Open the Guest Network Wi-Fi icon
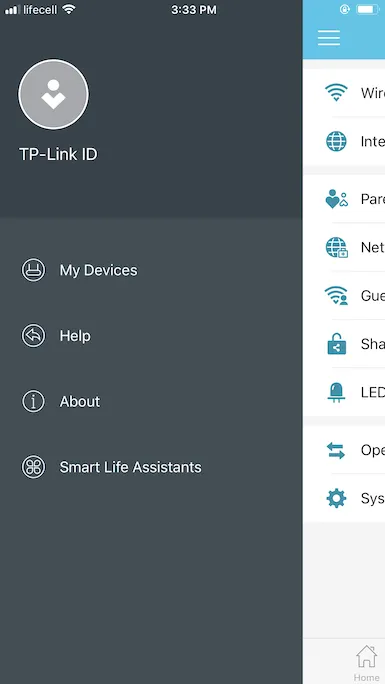 point(337,296)
